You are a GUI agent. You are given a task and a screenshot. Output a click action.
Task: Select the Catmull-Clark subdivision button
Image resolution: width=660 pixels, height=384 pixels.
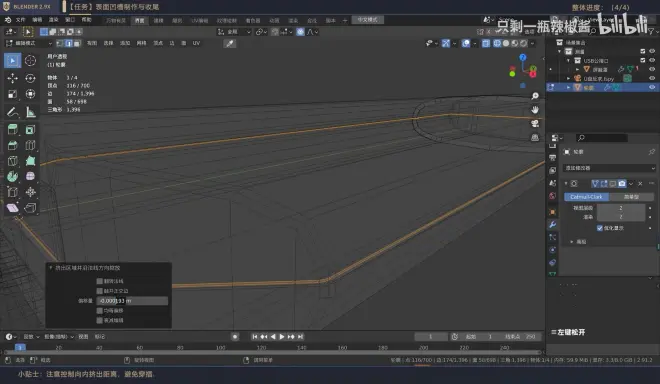pyautogui.click(x=586, y=197)
